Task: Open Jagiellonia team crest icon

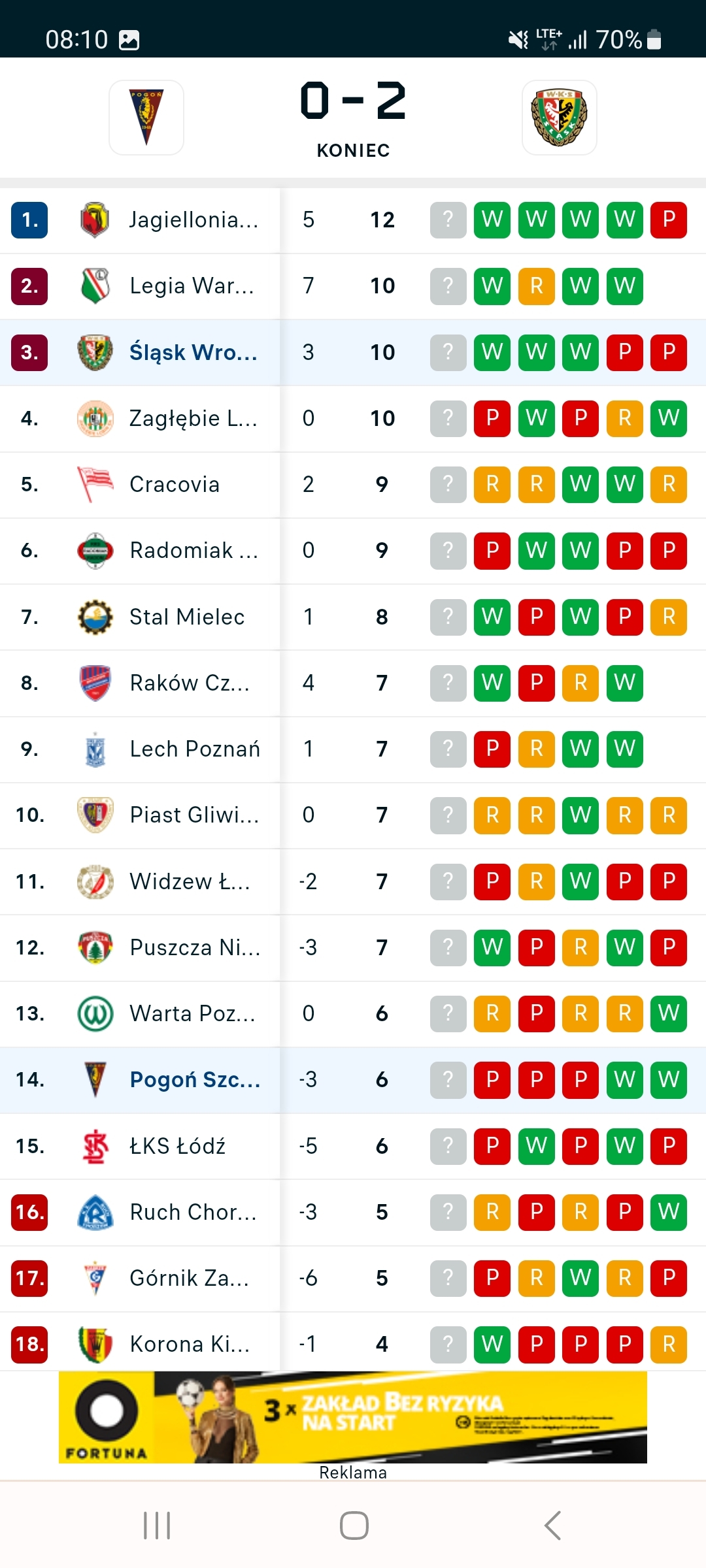Action: click(95, 220)
